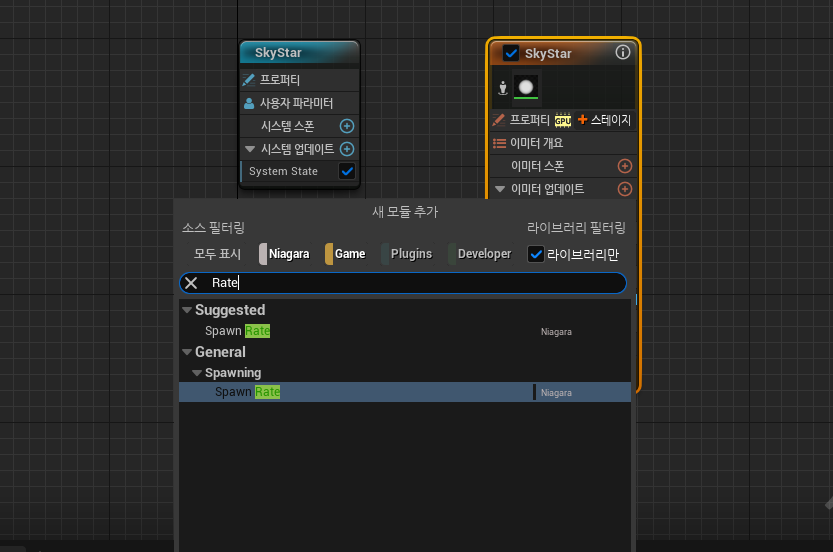Open SkyStar system 프로퍼티 row
This screenshot has height=552, width=833.
coord(300,80)
